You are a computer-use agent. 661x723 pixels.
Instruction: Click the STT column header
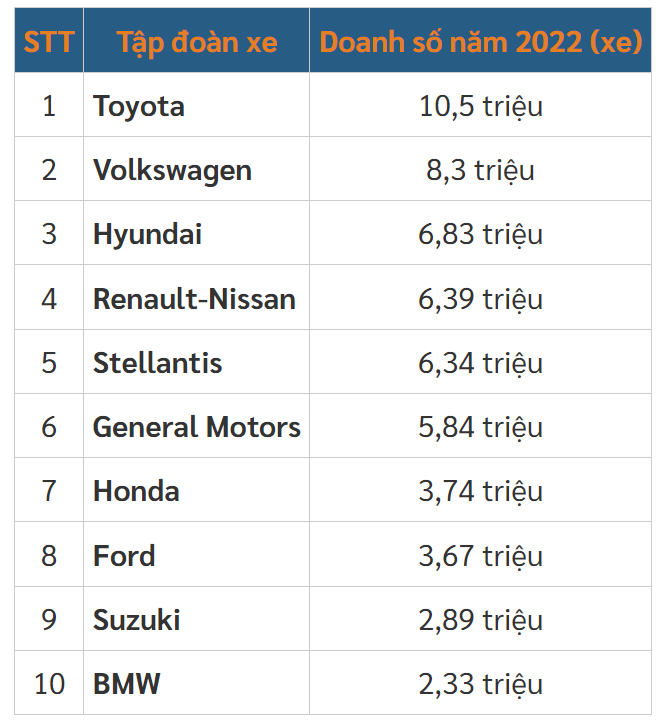tap(49, 42)
